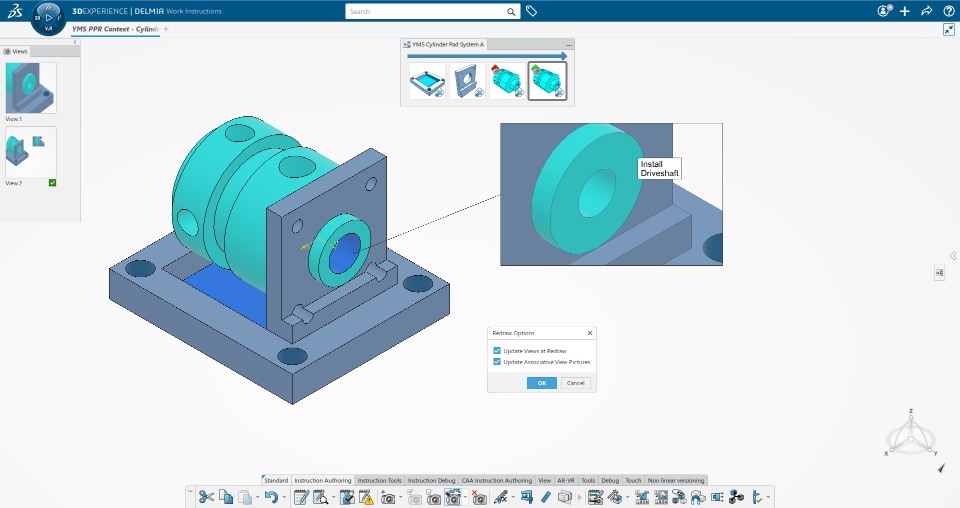Screen dimensions: 960x508
Task: Select the View.1 thumbnail
Action: tap(31, 88)
